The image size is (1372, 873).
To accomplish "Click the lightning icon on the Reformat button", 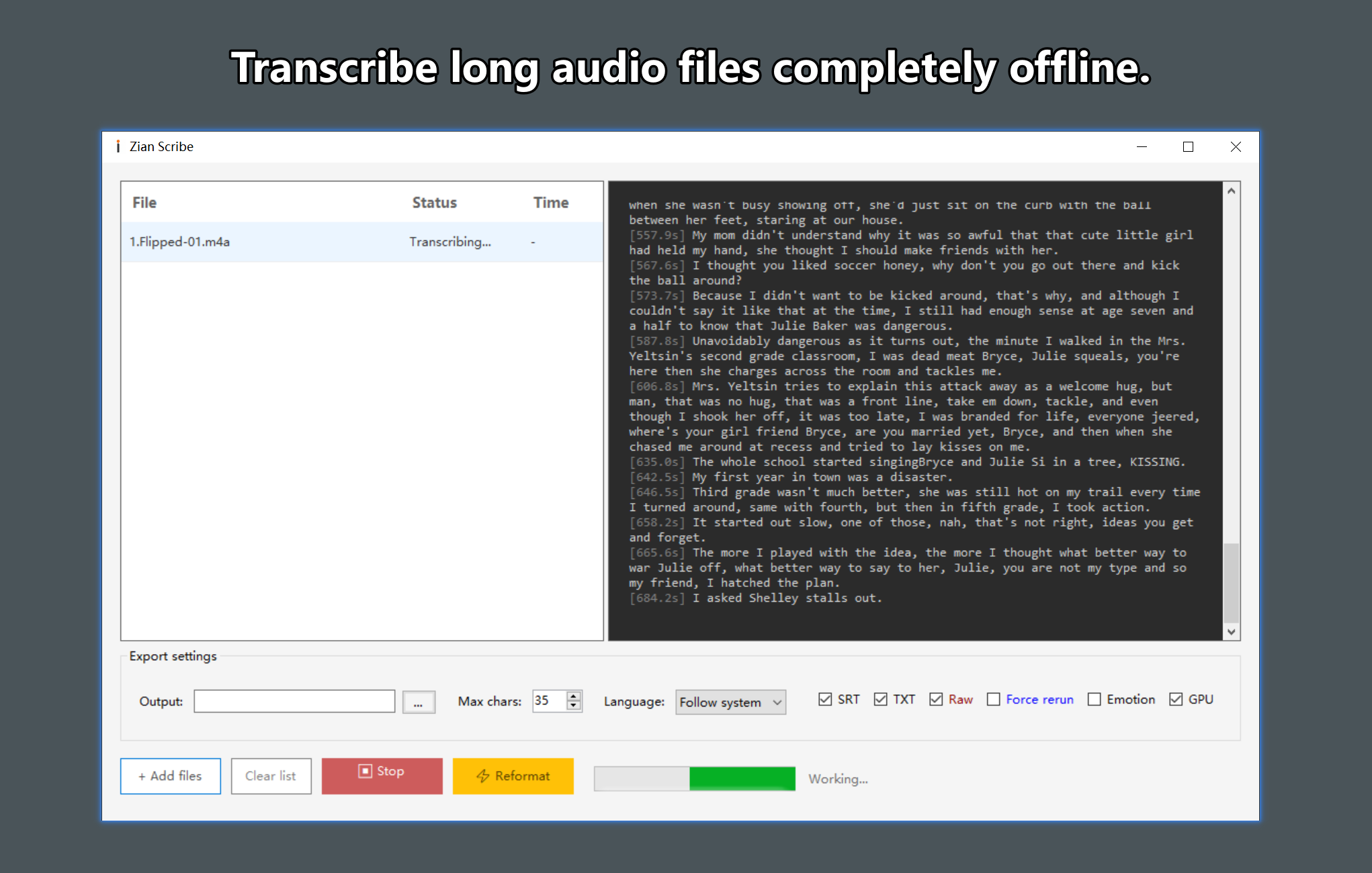I will click(x=482, y=776).
